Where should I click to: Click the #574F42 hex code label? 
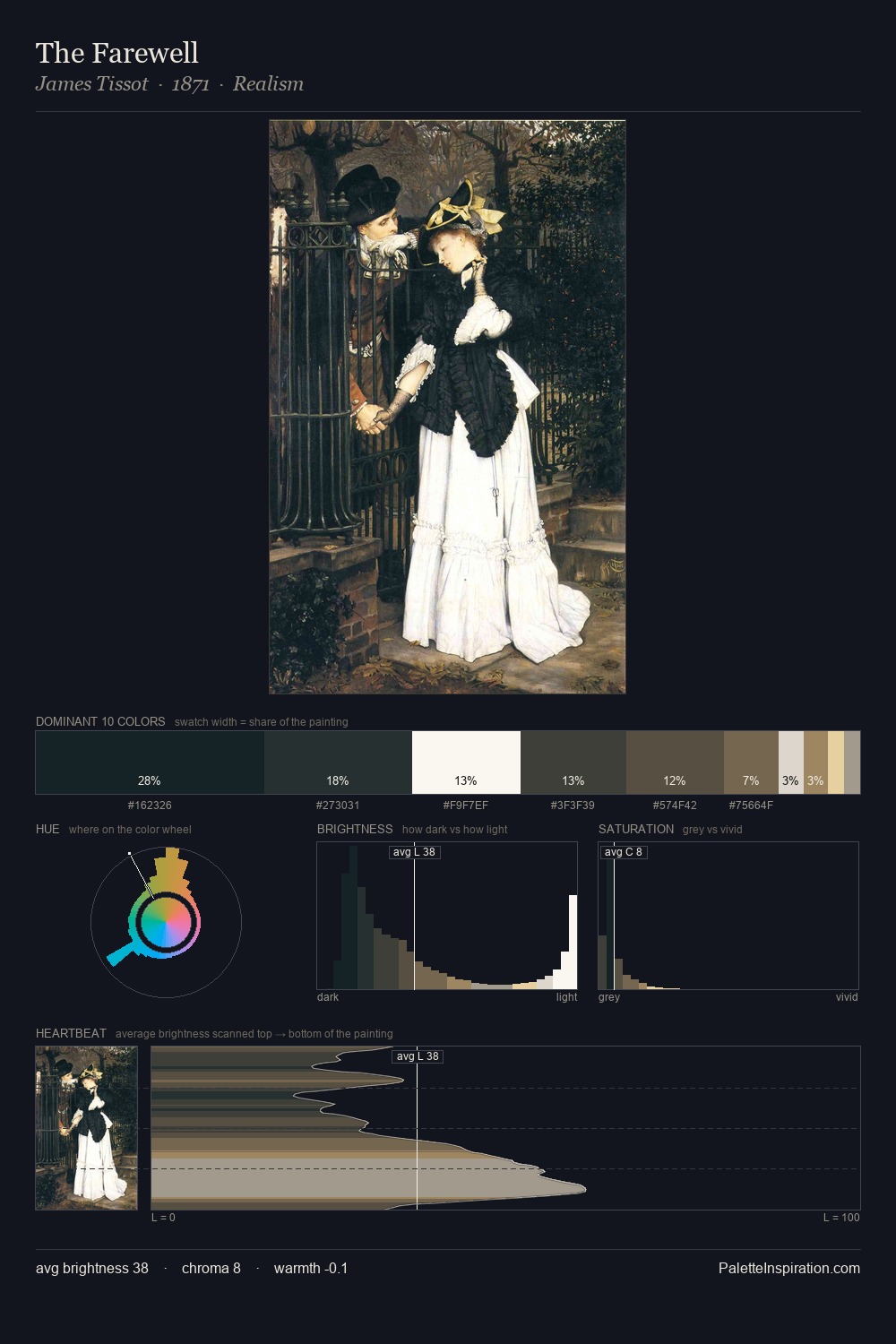pos(675,806)
